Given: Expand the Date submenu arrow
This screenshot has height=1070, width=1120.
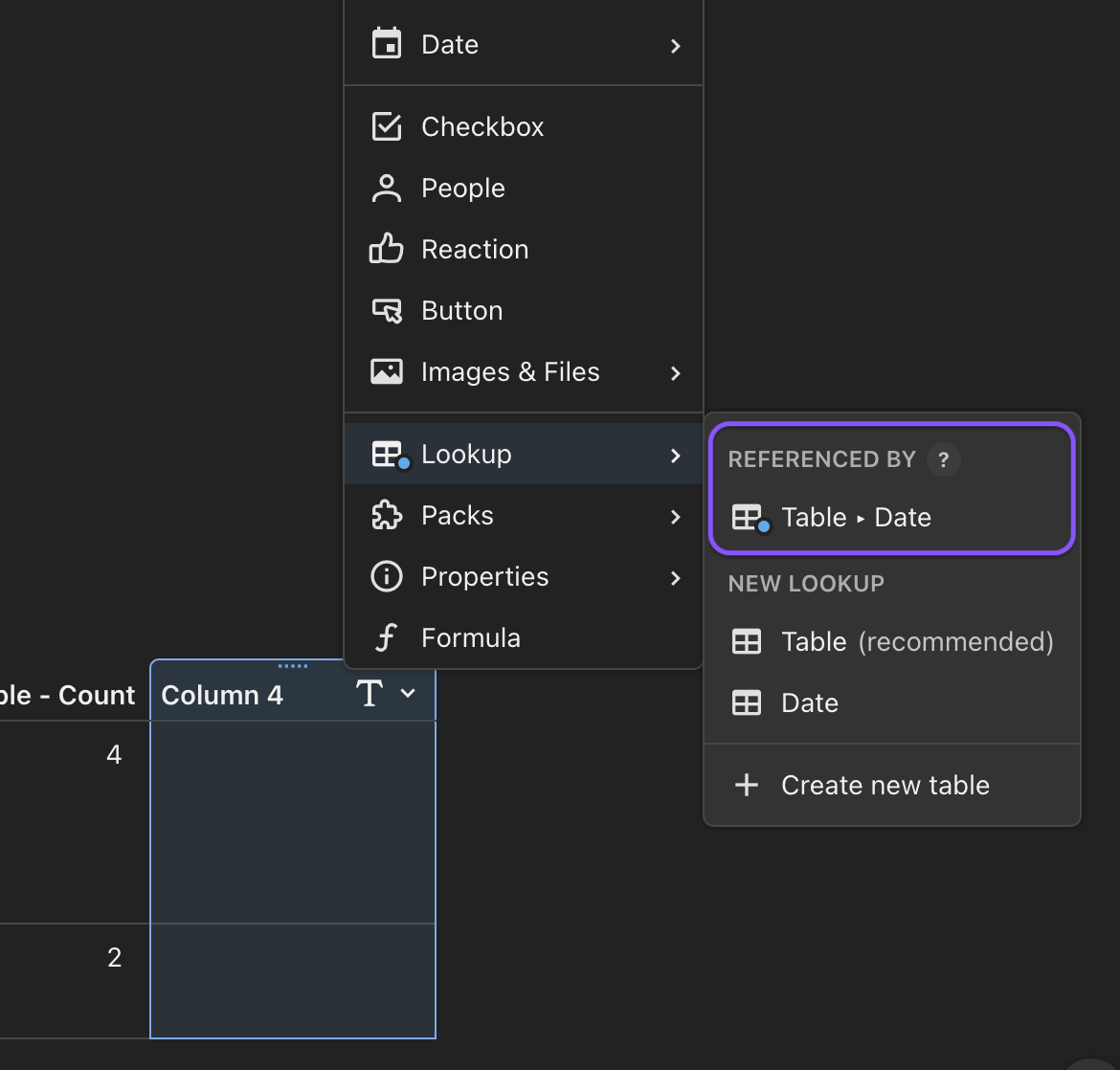Looking at the screenshot, I should coord(676,46).
